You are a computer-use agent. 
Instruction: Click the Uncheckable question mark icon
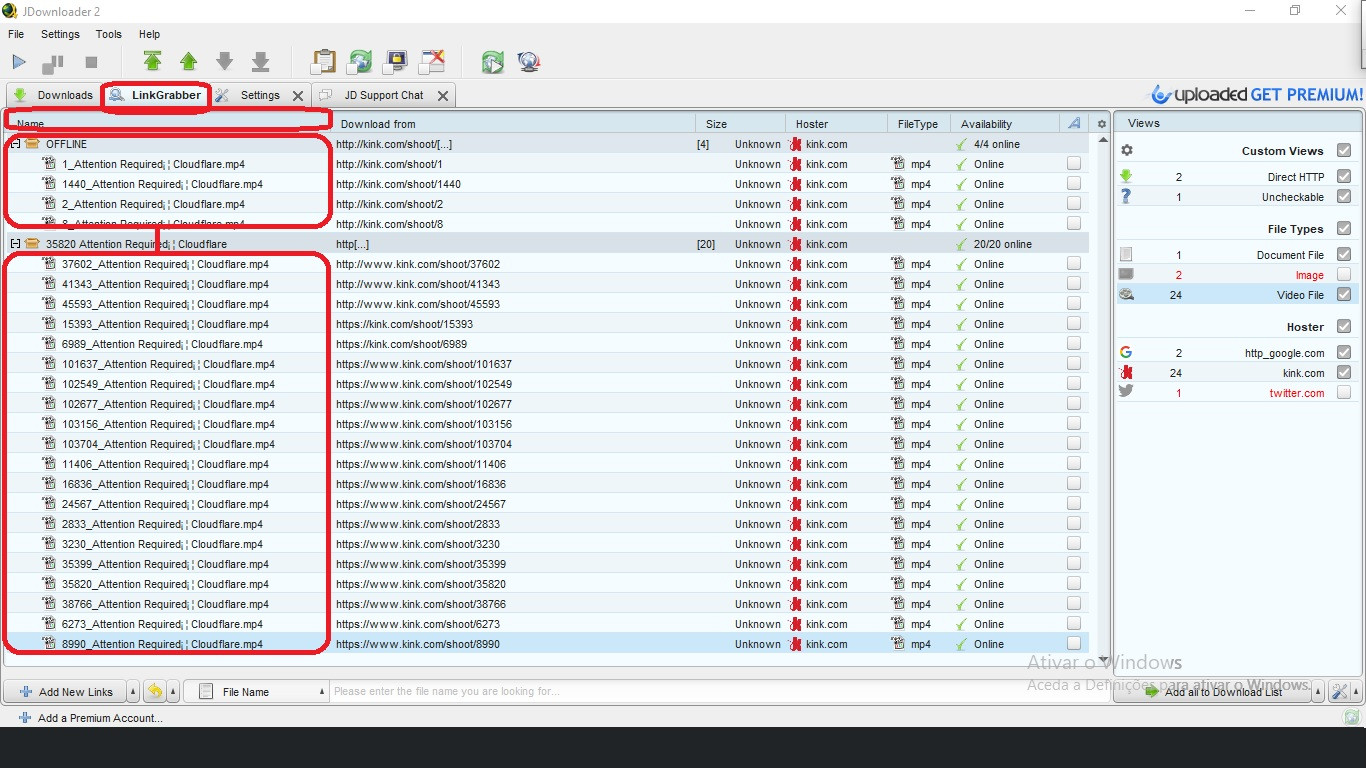(x=1126, y=197)
